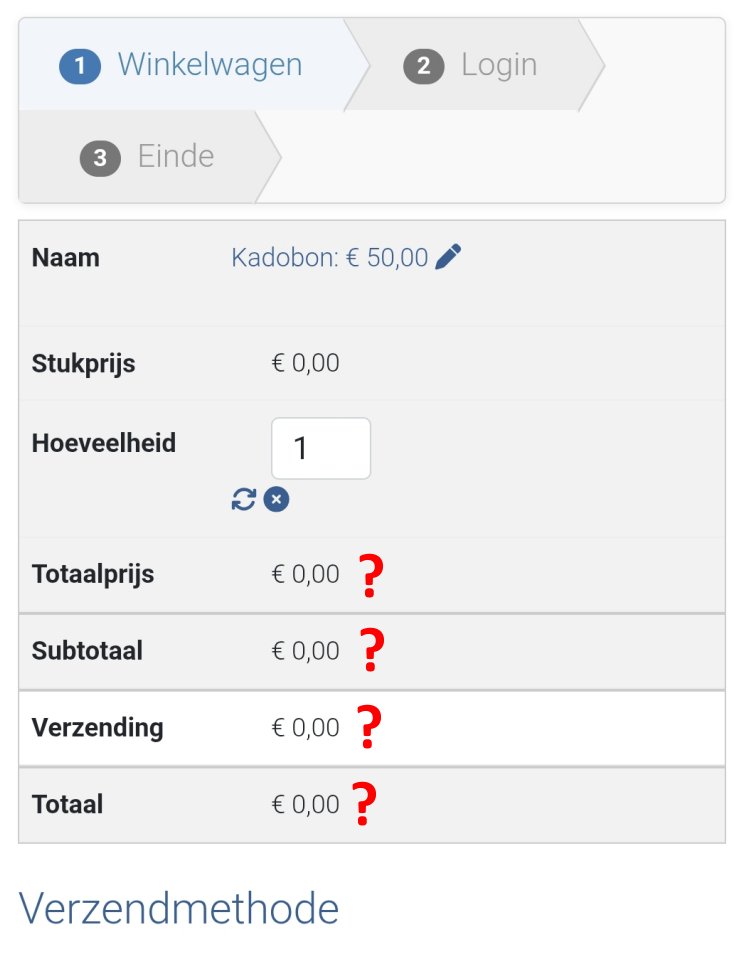
Task: Click the number 3 step badge
Action: [100, 157]
